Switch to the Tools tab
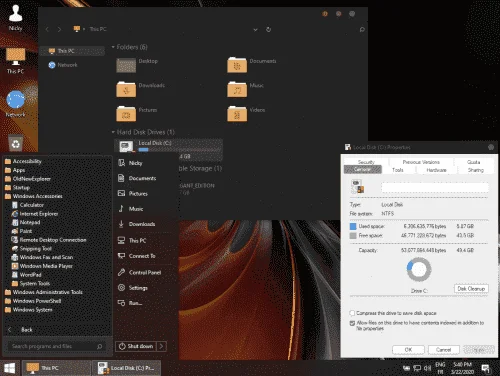The height and width of the screenshot is (376, 500). click(398, 170)
